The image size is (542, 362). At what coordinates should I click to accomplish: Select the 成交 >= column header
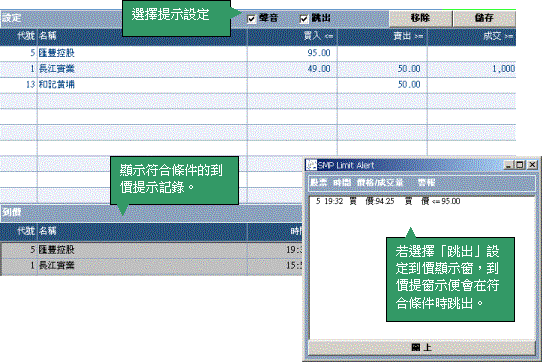(472, 36)
